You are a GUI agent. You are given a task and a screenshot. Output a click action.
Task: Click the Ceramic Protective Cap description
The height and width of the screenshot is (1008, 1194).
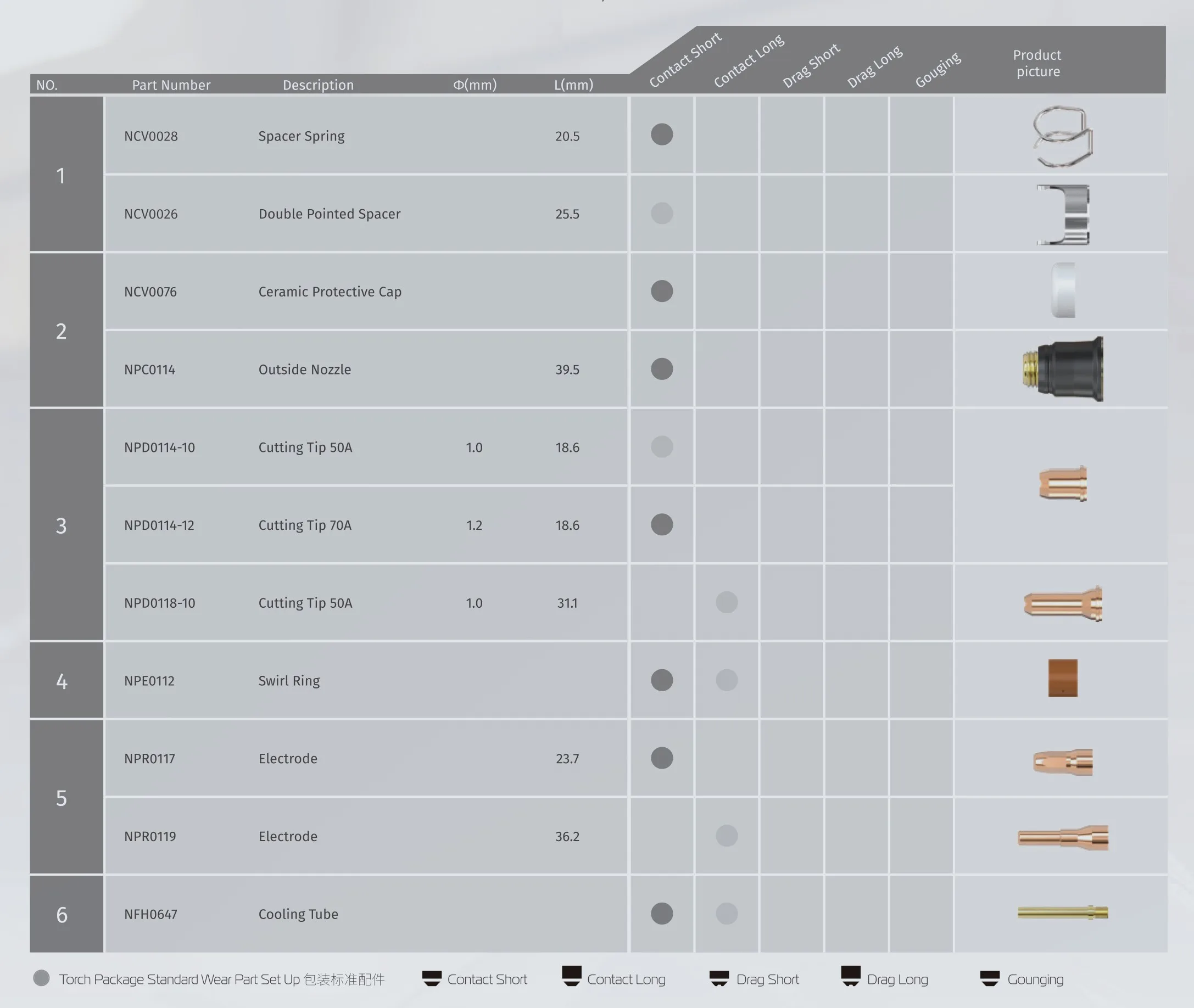pos(330,292)
